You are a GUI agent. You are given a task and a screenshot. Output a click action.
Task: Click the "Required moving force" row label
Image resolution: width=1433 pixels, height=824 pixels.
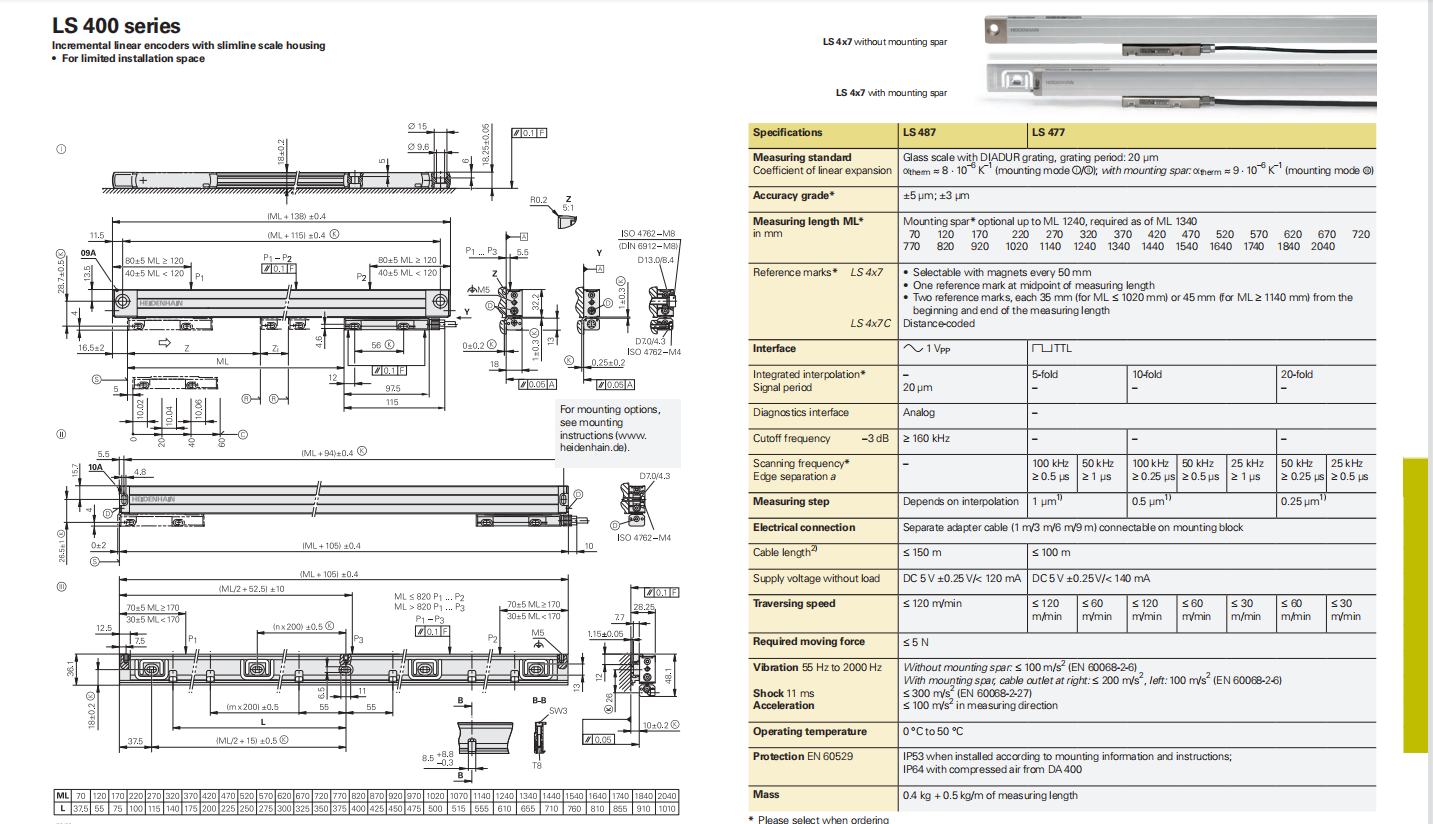809,642
